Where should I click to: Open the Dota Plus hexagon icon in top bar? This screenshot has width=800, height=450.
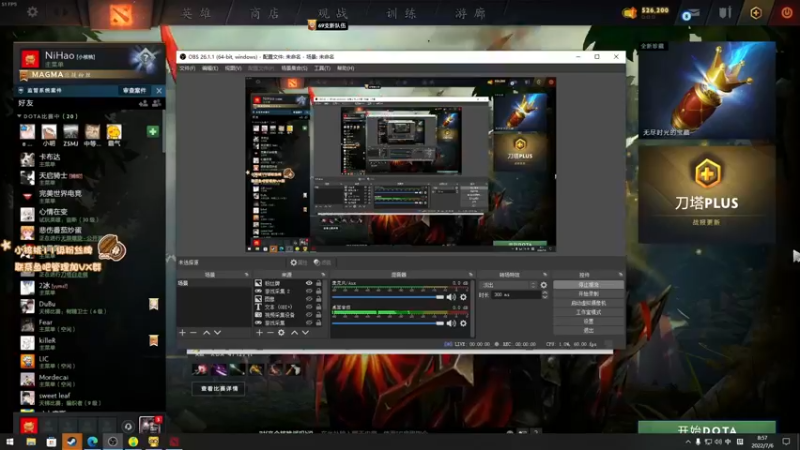coord(756,13)
